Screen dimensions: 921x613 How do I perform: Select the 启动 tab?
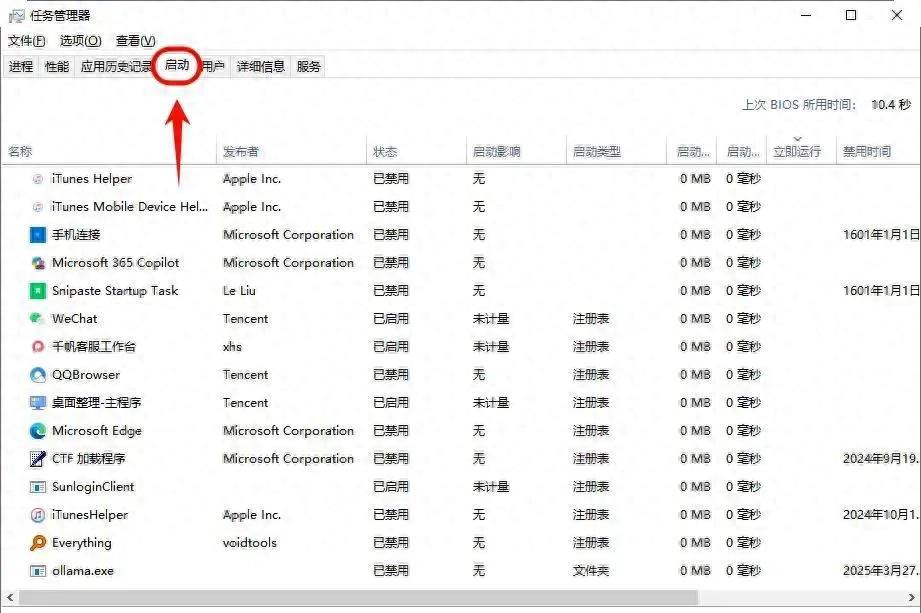(177, 65)
